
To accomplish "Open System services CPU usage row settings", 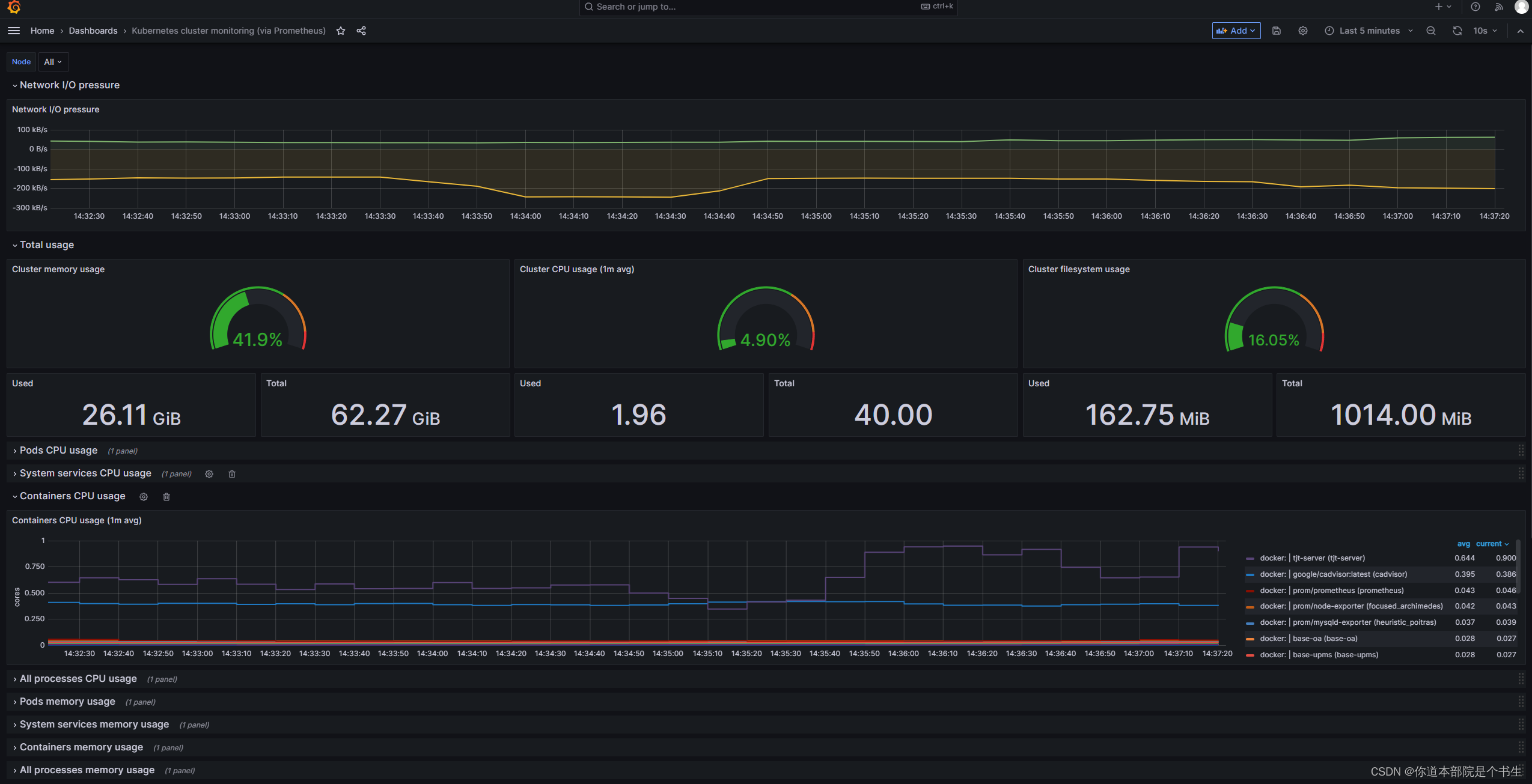I will [209, 474].
